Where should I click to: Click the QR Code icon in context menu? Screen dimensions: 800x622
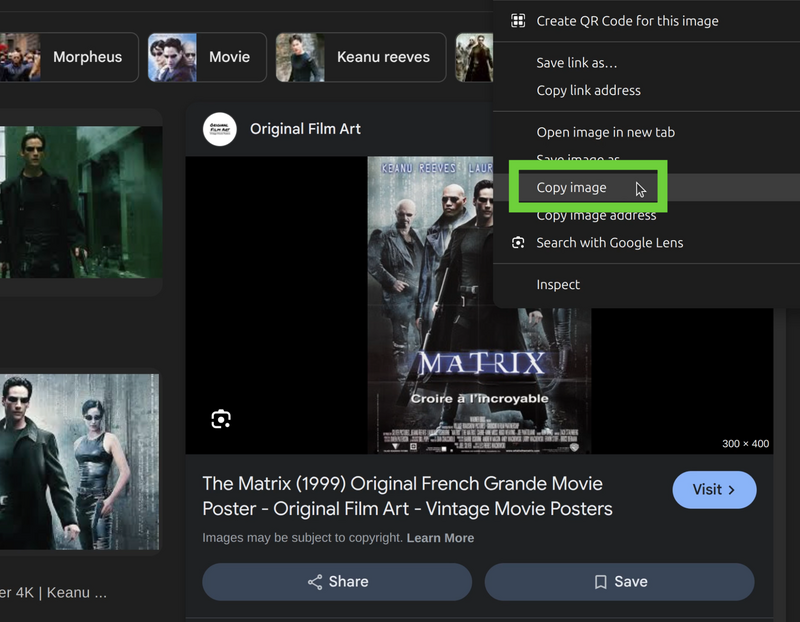tap(517, 20)
